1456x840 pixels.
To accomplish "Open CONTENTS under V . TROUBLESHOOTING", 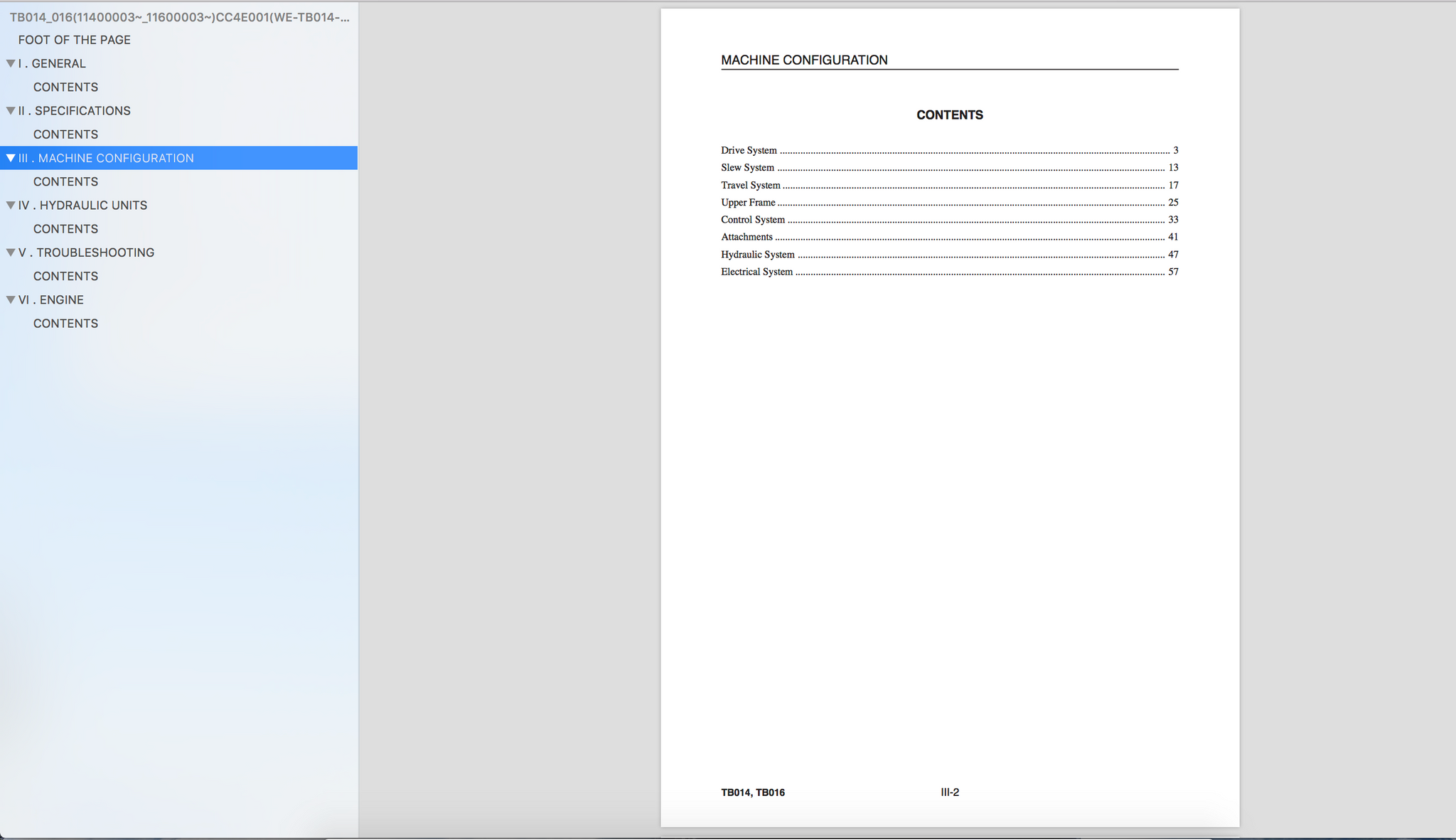I will pyautogui.click(x=65, y=276).
